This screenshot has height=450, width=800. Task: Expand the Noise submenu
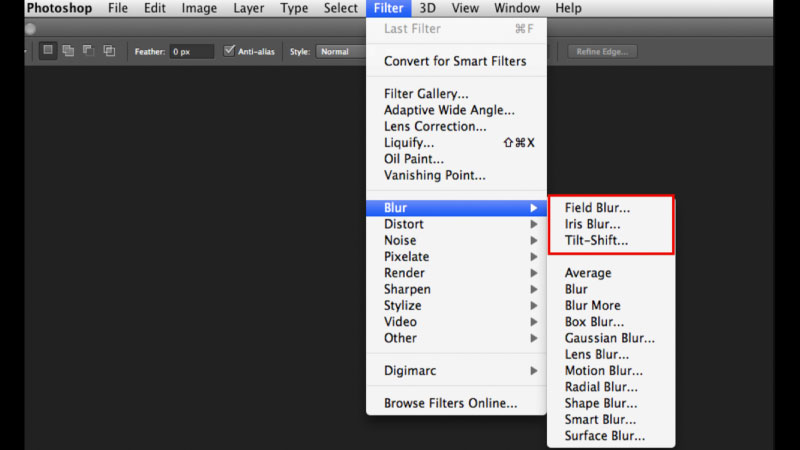[456, 240]
